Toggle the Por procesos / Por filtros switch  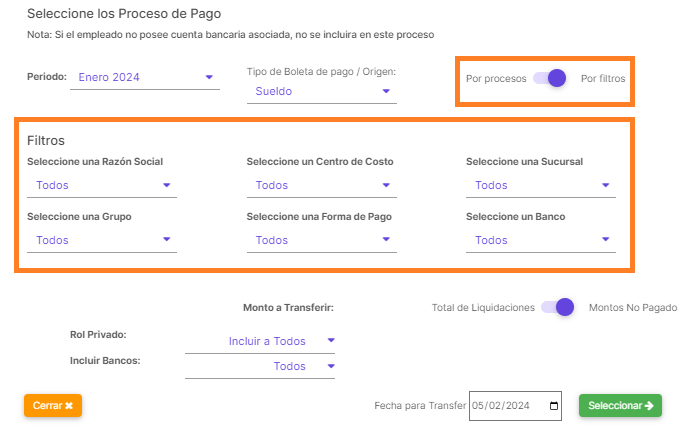(551, 78)
